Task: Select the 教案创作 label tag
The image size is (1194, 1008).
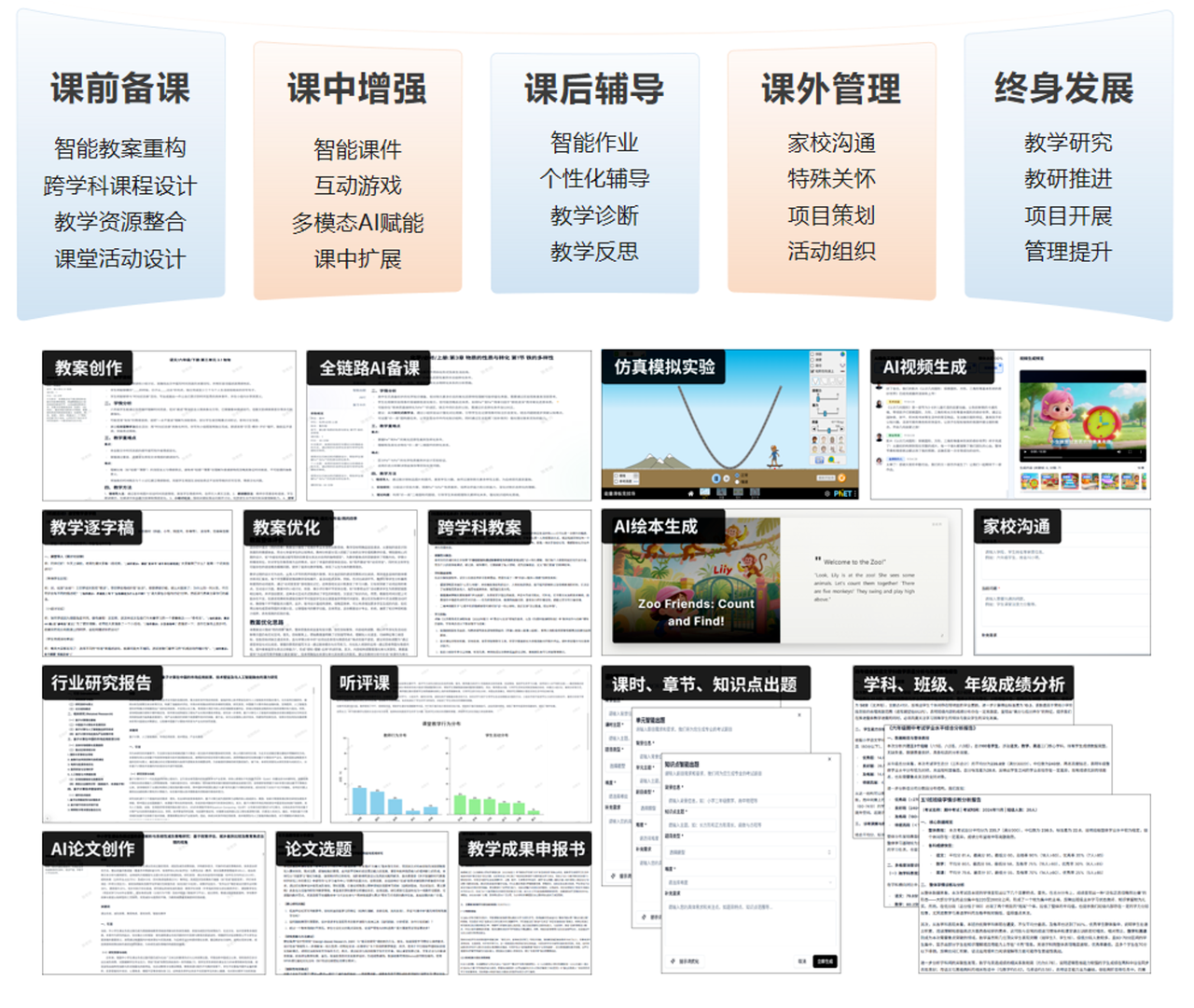Action: [88, 367]
